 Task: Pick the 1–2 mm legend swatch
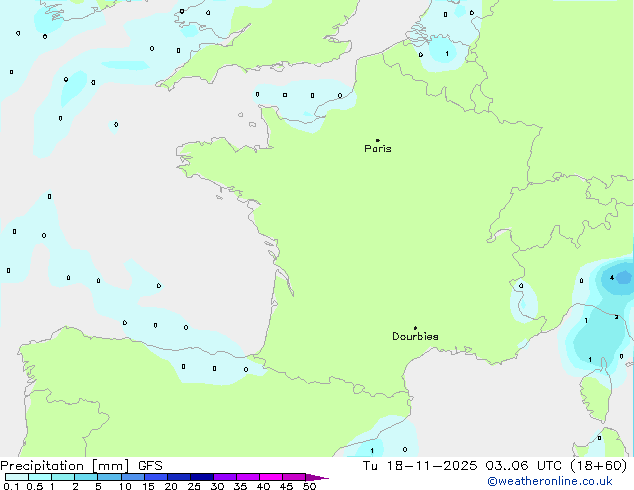(x=63, y=477)
